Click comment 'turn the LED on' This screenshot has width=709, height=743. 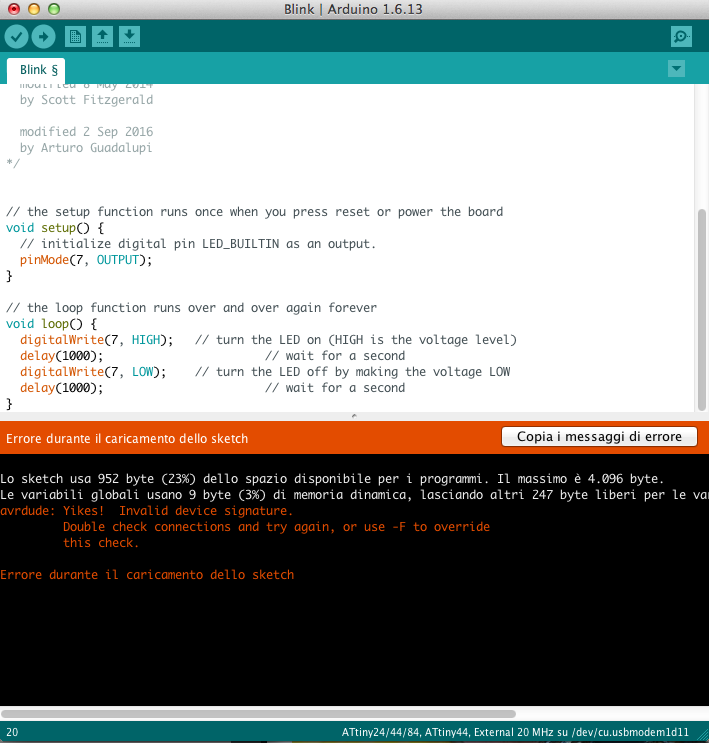[x=356, y=340]
